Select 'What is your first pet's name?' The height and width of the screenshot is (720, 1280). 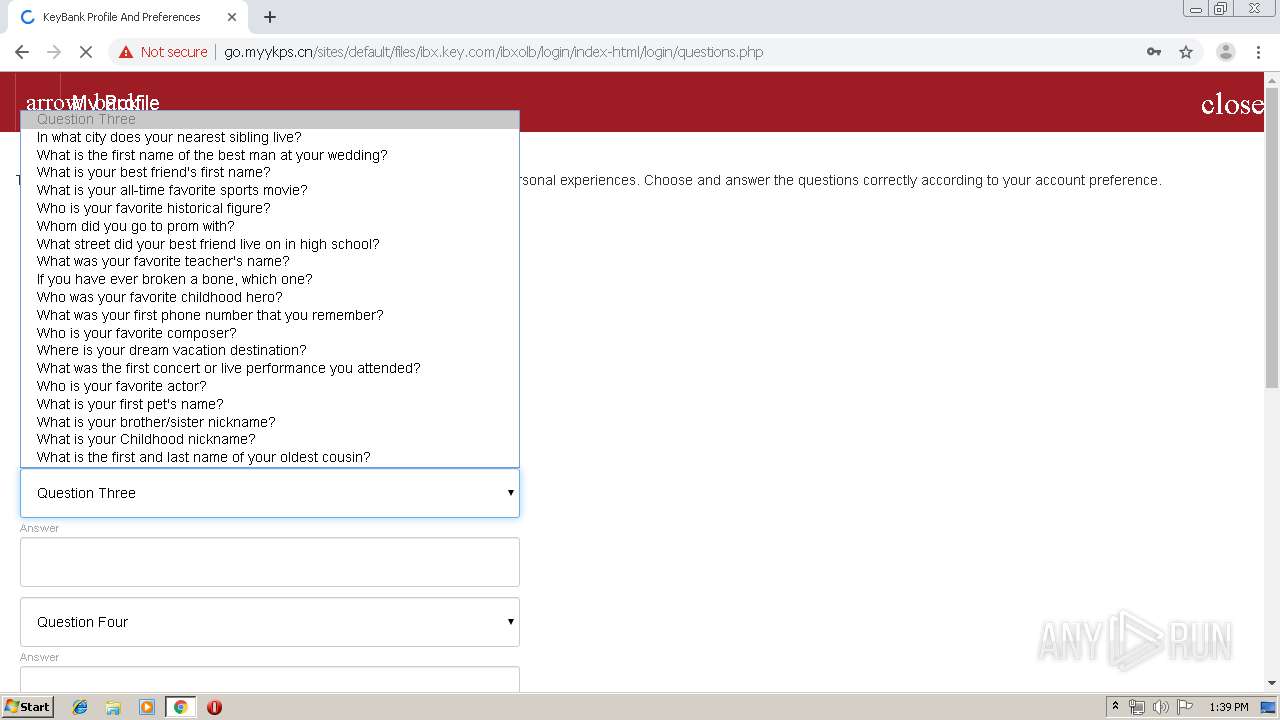click(270, 404)
